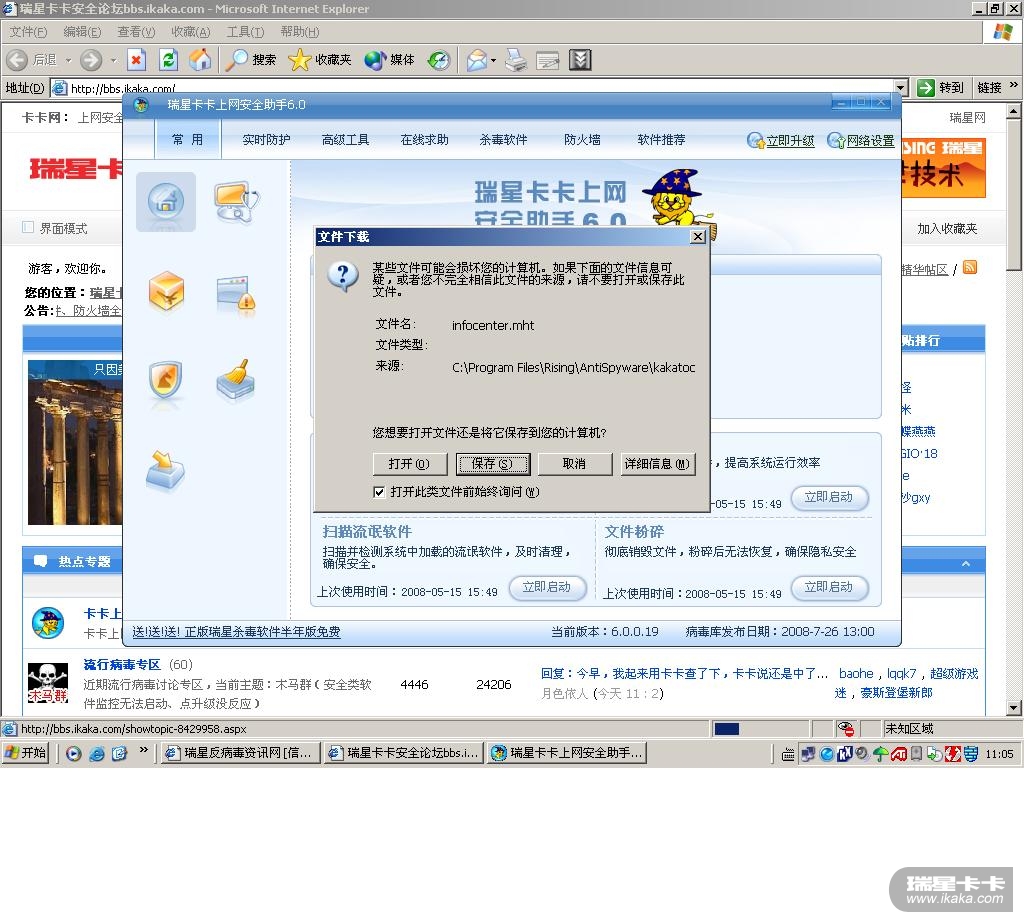Click the question mark icon in download dialog

[343, 278]
